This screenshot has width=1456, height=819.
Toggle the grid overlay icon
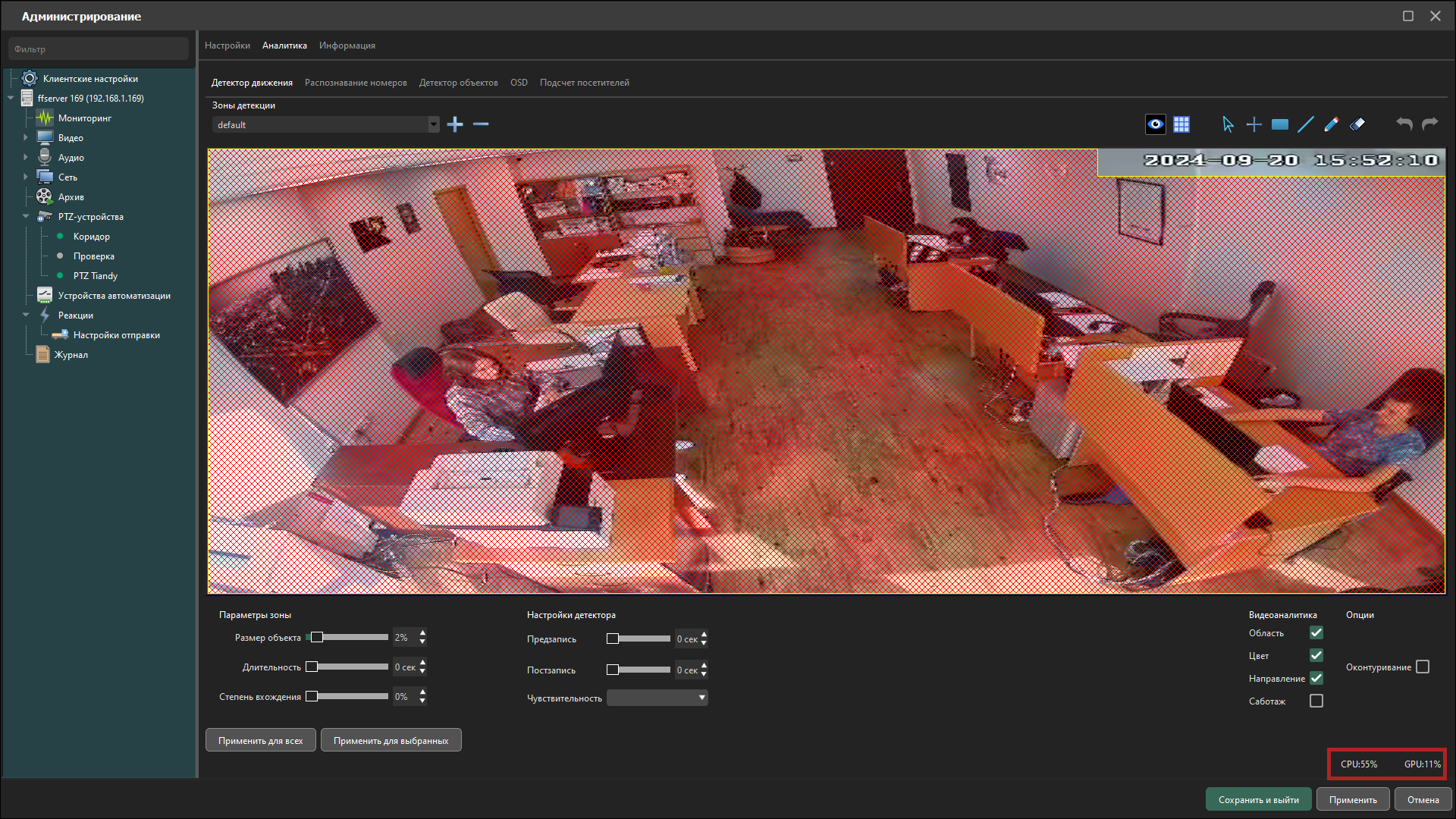pos(1181,124)
